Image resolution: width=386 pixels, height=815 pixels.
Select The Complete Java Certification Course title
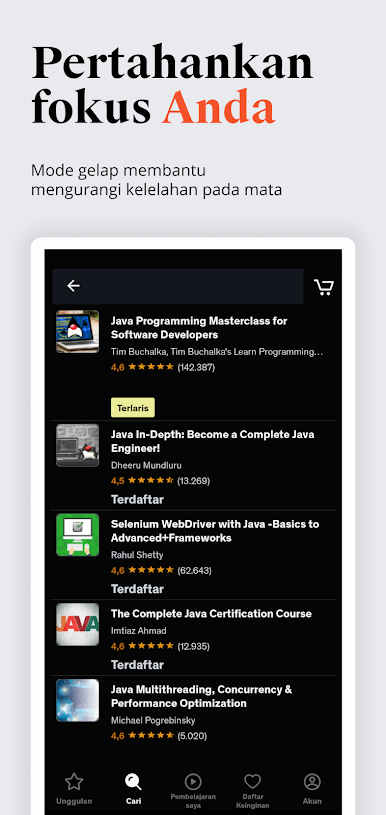[x=211, y=614]
